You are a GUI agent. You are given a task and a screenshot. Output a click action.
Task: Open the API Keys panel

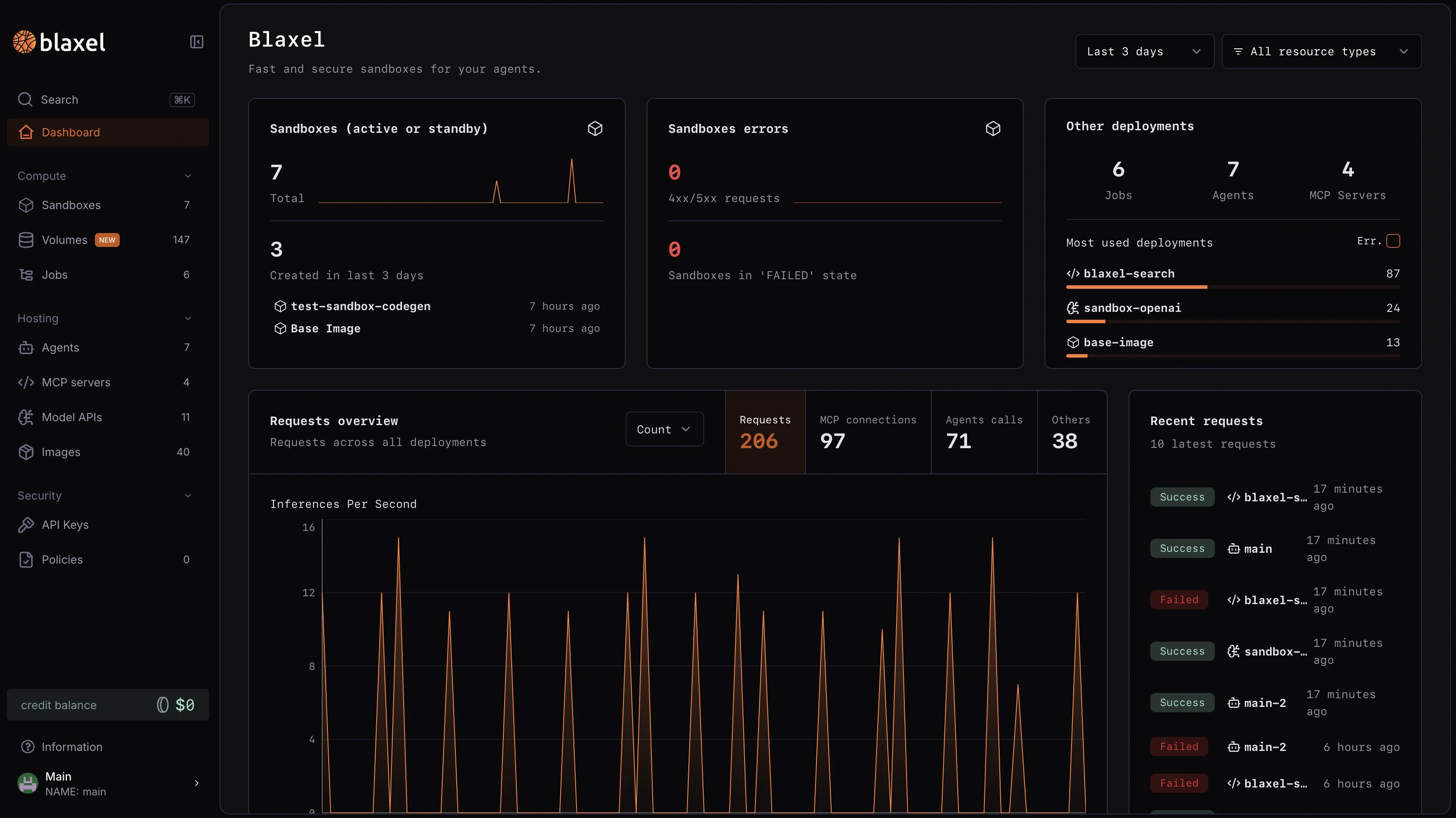(x=65, y=524)
